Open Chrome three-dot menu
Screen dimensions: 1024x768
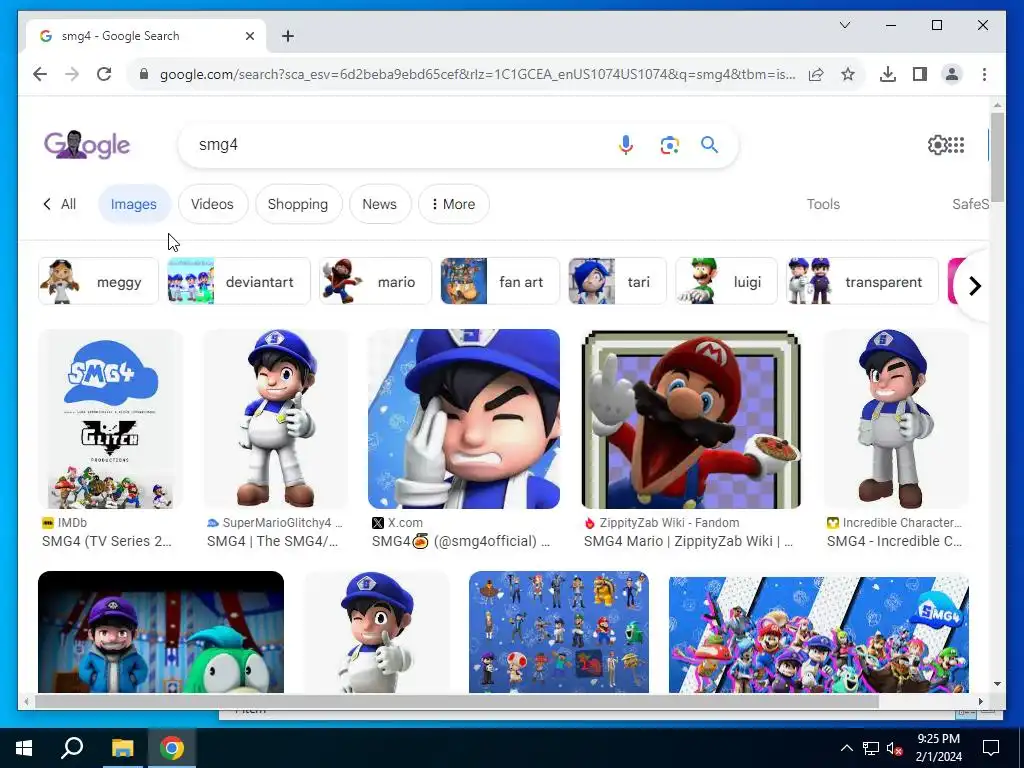click(x=984, y=74)
